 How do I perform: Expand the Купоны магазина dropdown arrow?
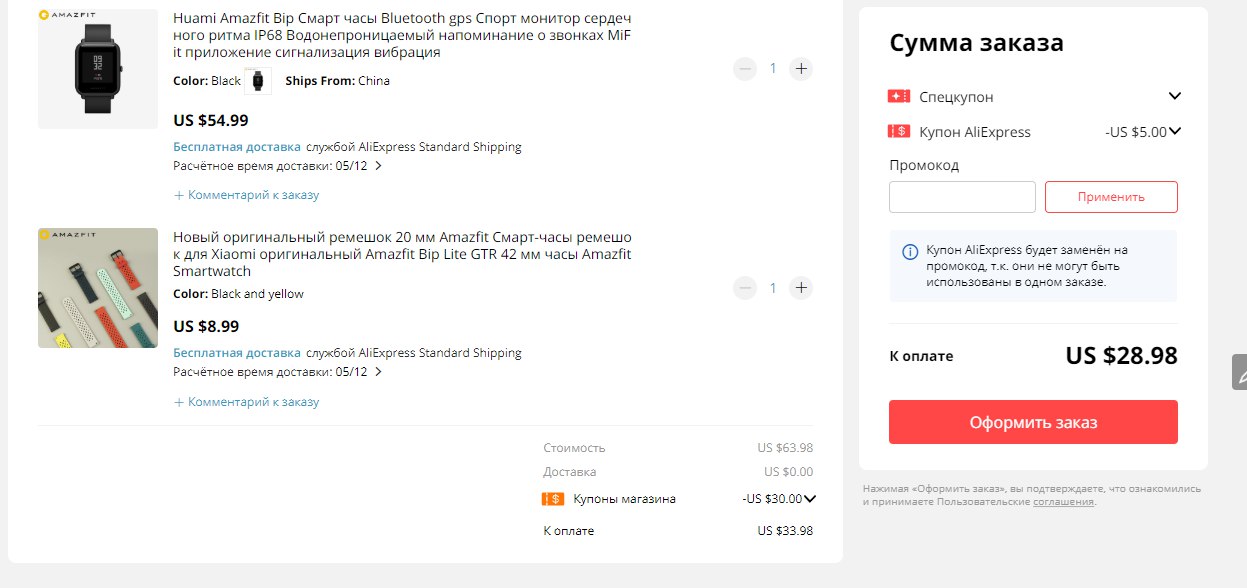pos(810,499)
